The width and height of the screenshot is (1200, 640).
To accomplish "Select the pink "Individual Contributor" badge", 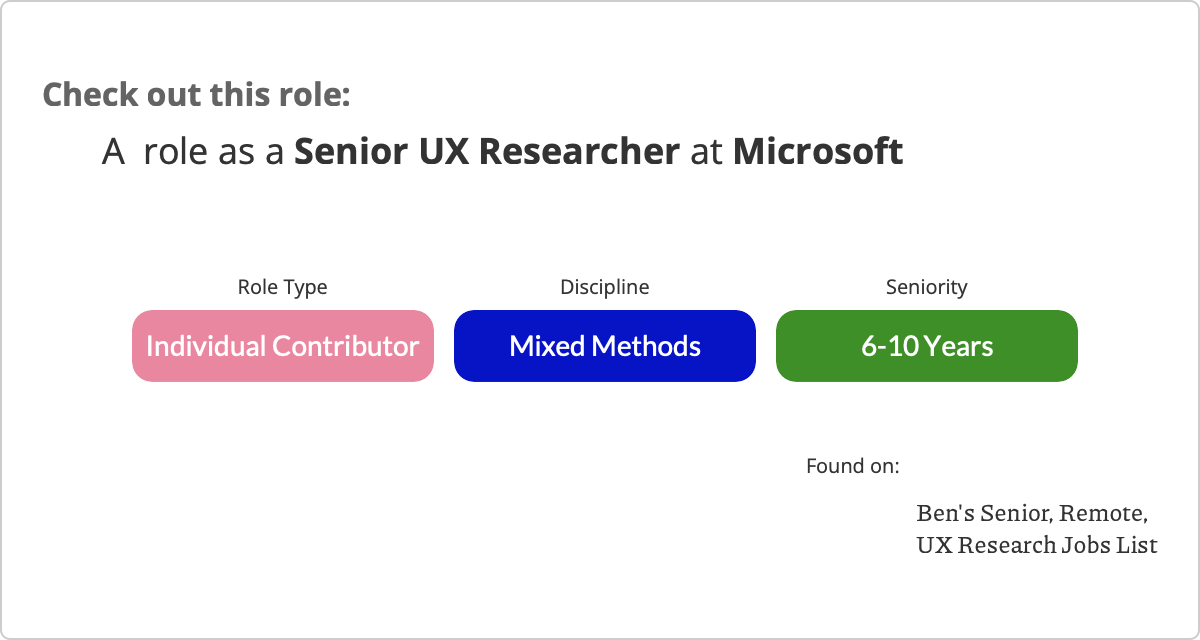I will (x=282, y=346).
